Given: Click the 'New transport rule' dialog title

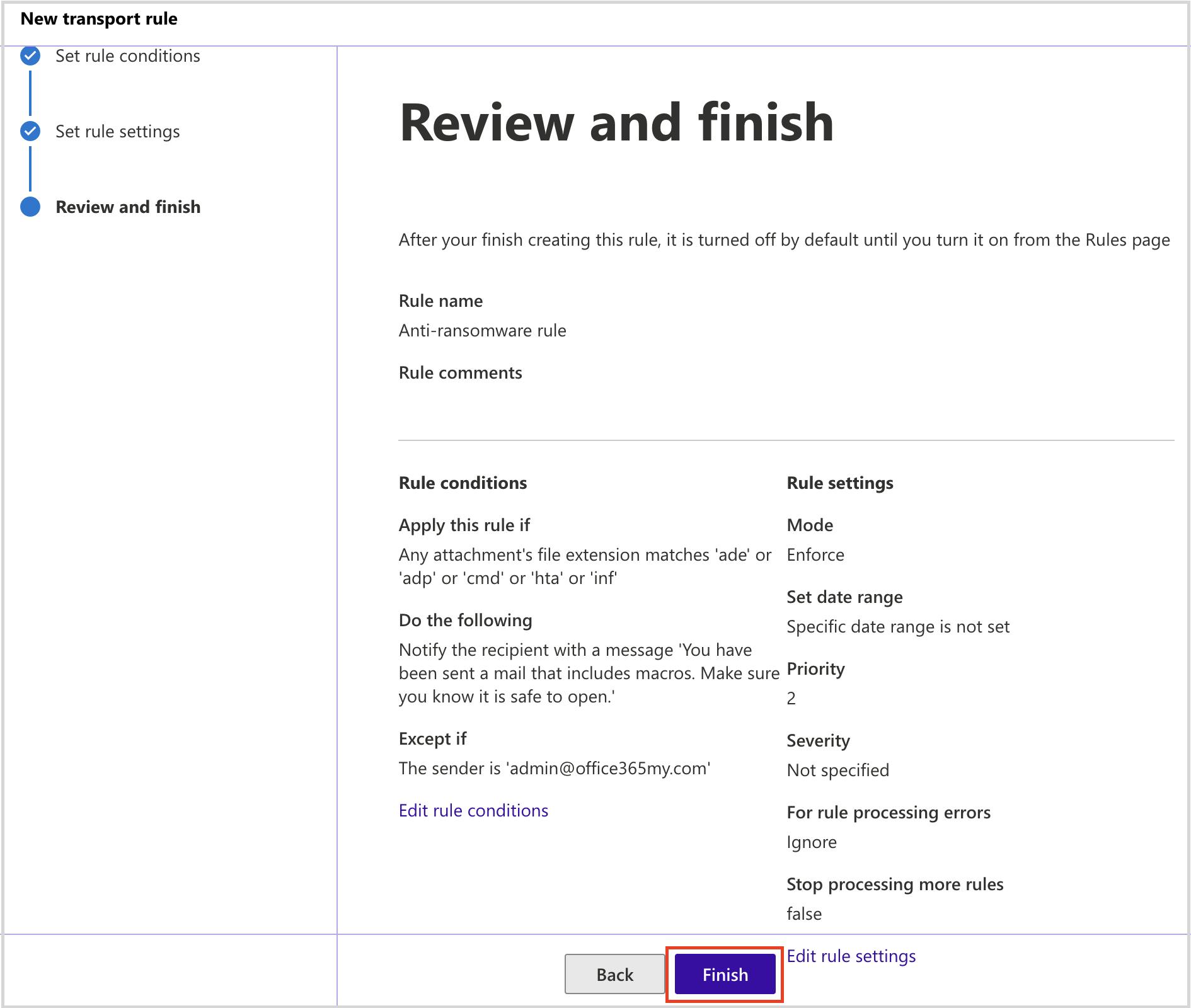Looking at the screenshot, I should (x=99, y=19).
